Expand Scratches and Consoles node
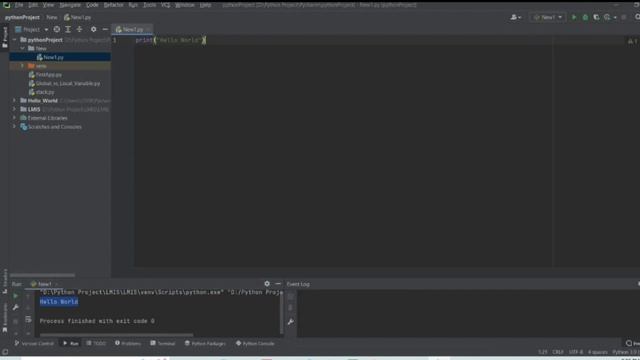 [x=15, y=127]
